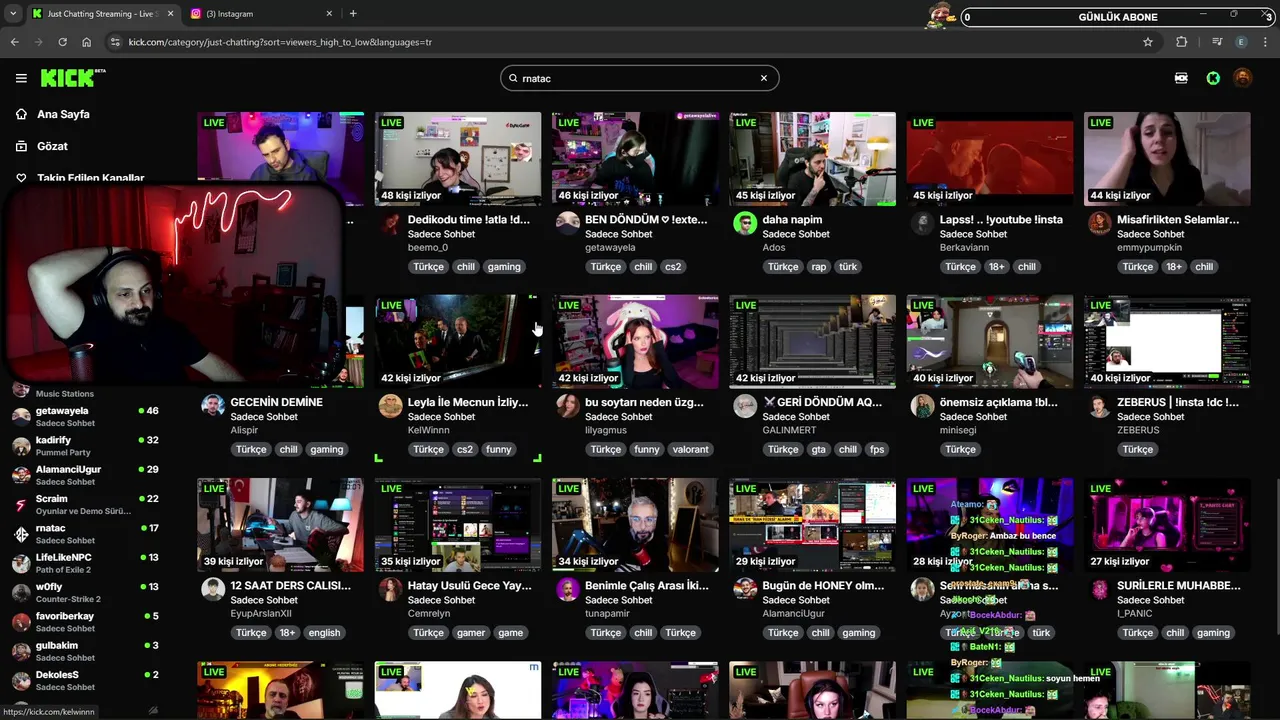Screen dimensions: 1280x720
Task: Select the 'gta' tag under GALINMERT stream
Action: tap(819, 450)
